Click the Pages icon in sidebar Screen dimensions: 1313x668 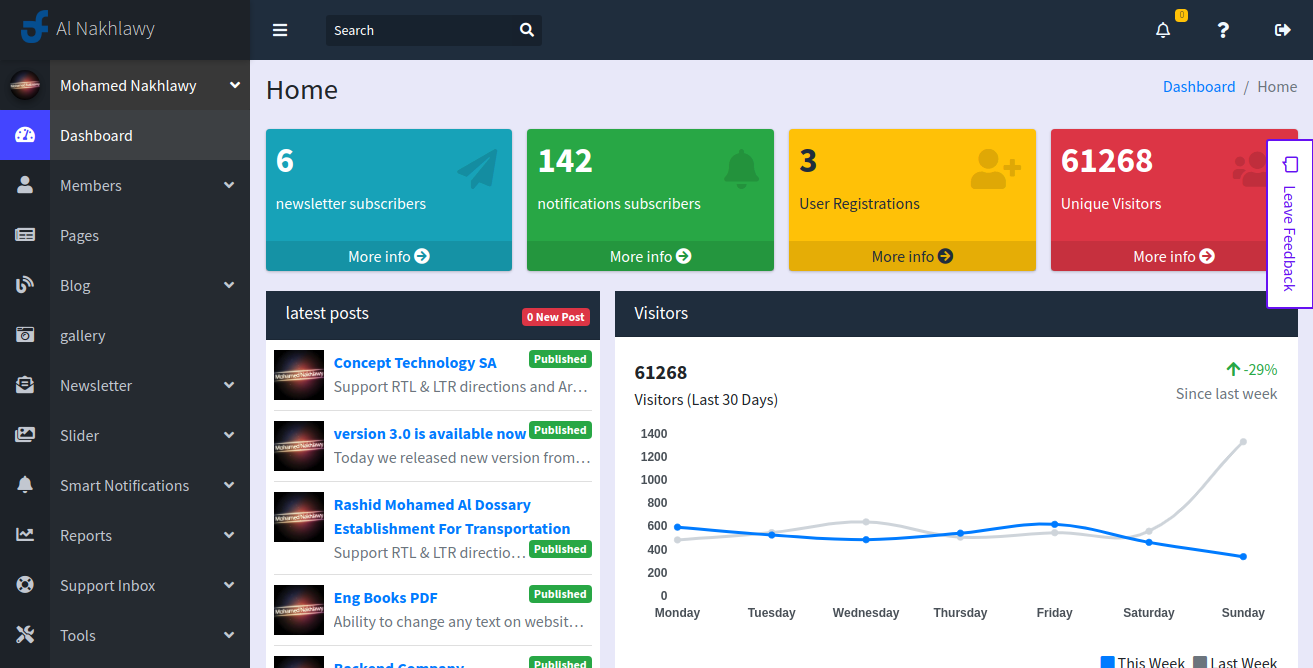[25, 235]
